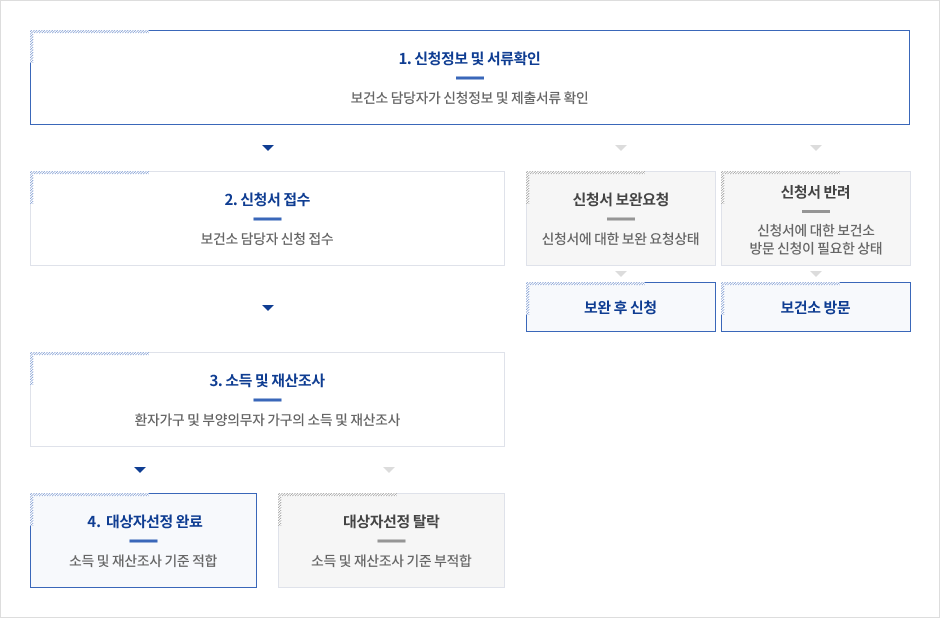940x618 pixels.
Task: Open the 2. 신청서 접수 step
Action: [x=267, y=218]
